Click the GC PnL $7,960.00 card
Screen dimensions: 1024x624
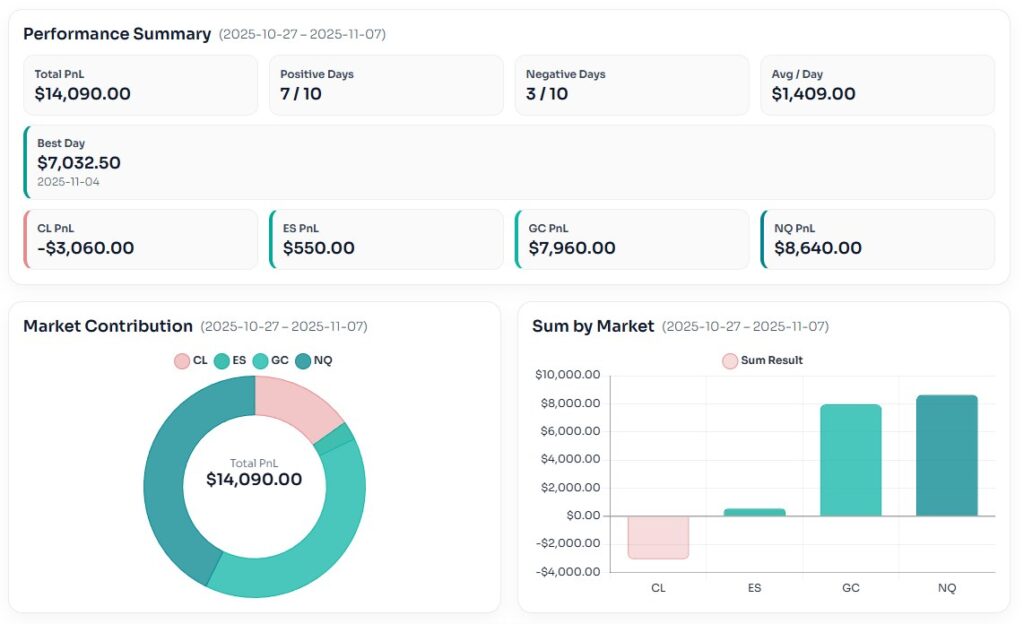click(x=631, y=239)
